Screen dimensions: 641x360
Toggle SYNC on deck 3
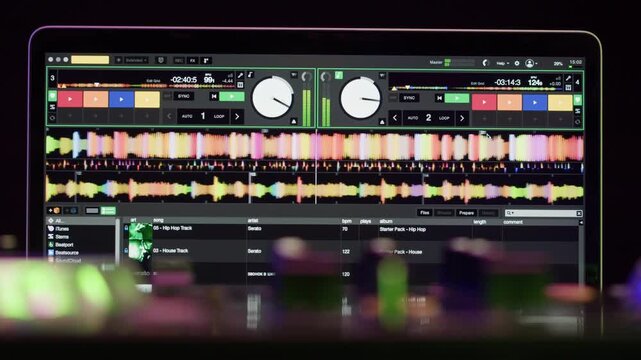[184, 96]
